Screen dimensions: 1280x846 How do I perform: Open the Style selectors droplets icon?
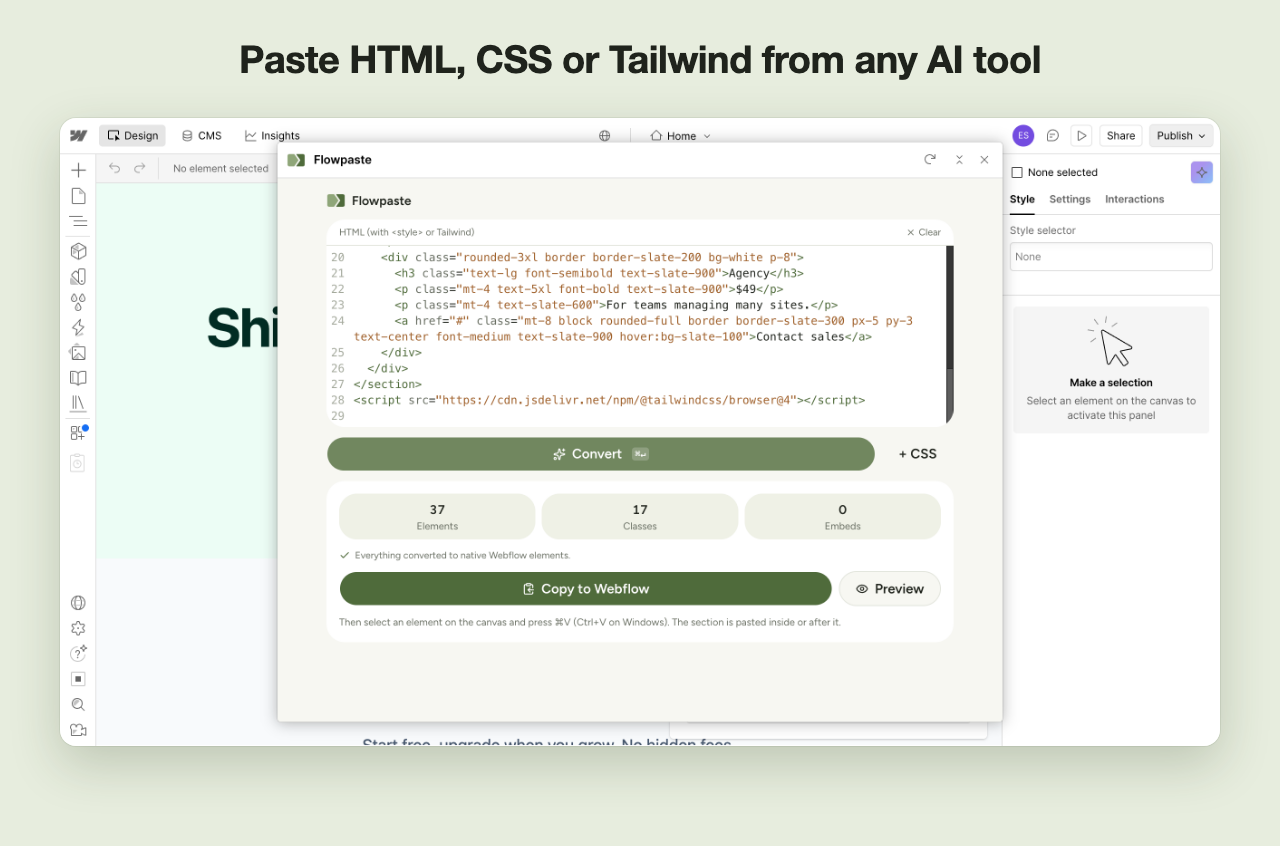[x=78, y=302]
